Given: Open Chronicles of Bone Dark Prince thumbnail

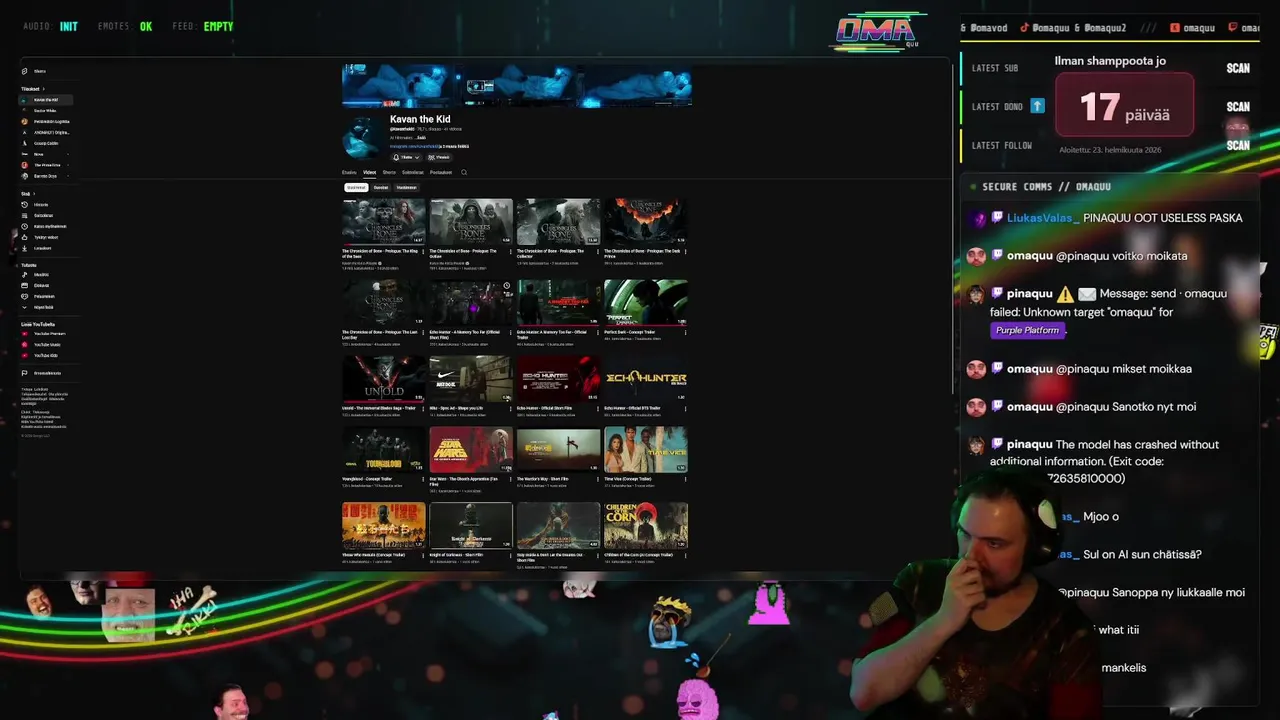Looking at the screenshot, I should (645, 221).
